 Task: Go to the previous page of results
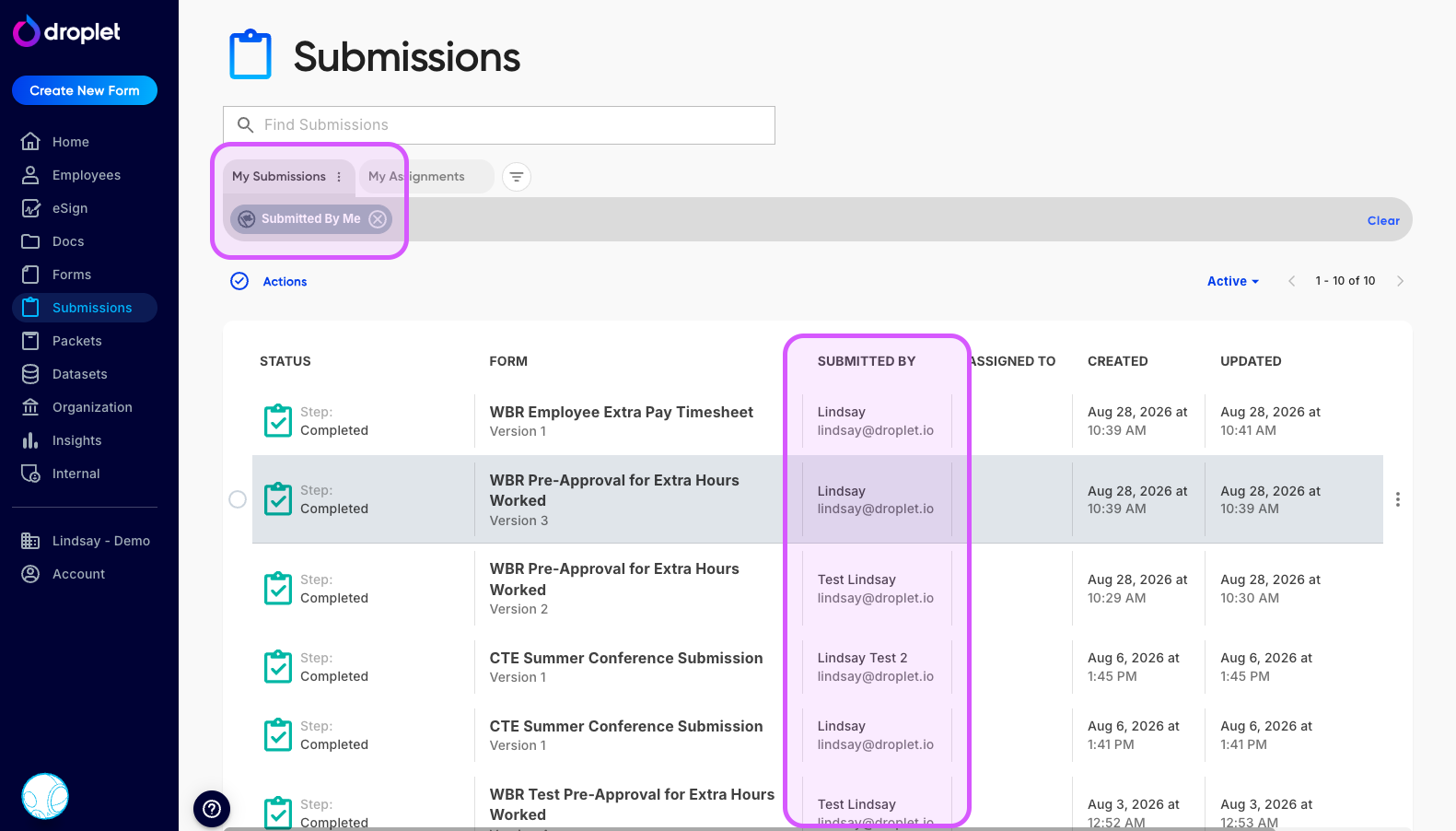point(1292,281)
